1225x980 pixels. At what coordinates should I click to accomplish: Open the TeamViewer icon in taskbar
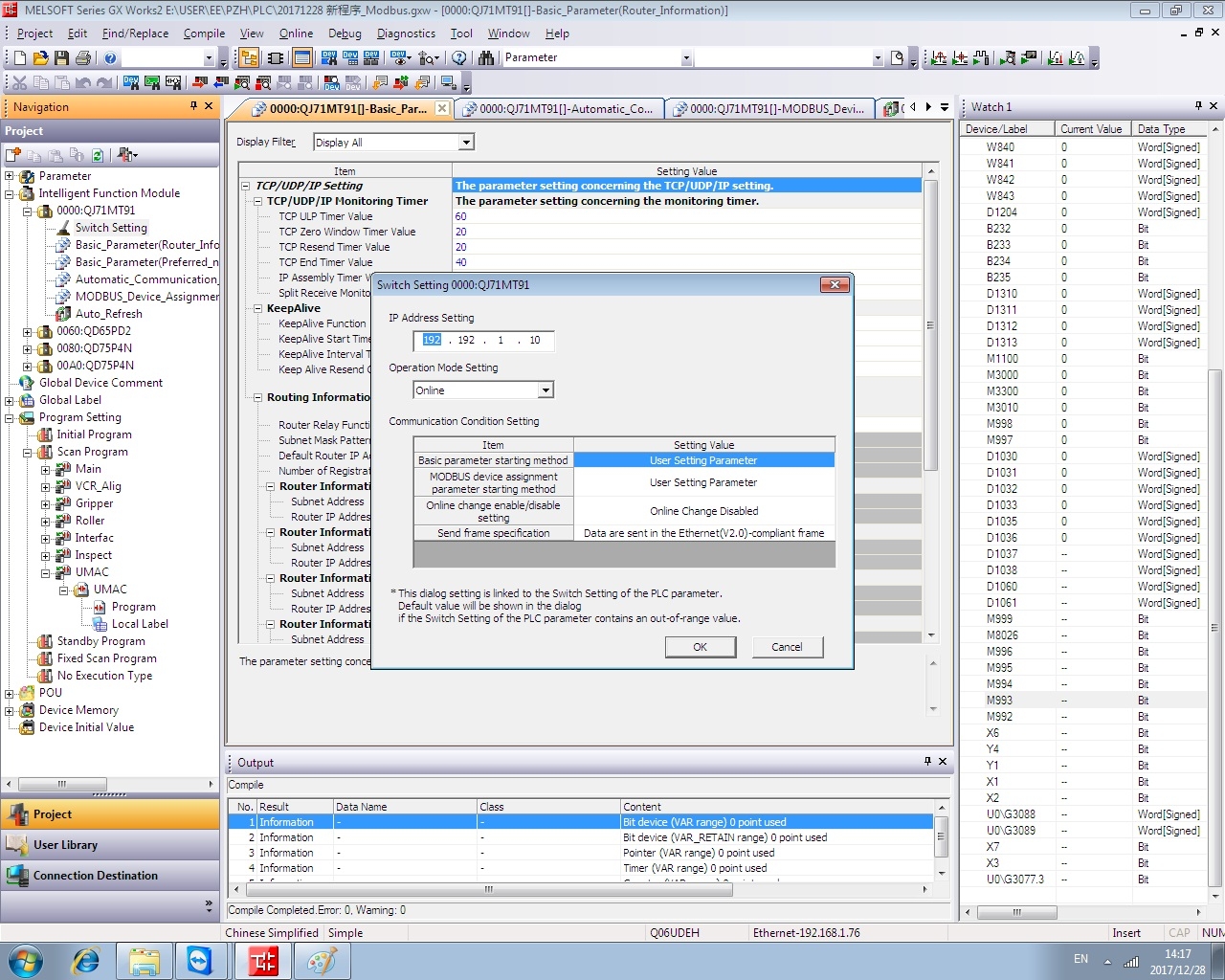click(x=200, y=961)
